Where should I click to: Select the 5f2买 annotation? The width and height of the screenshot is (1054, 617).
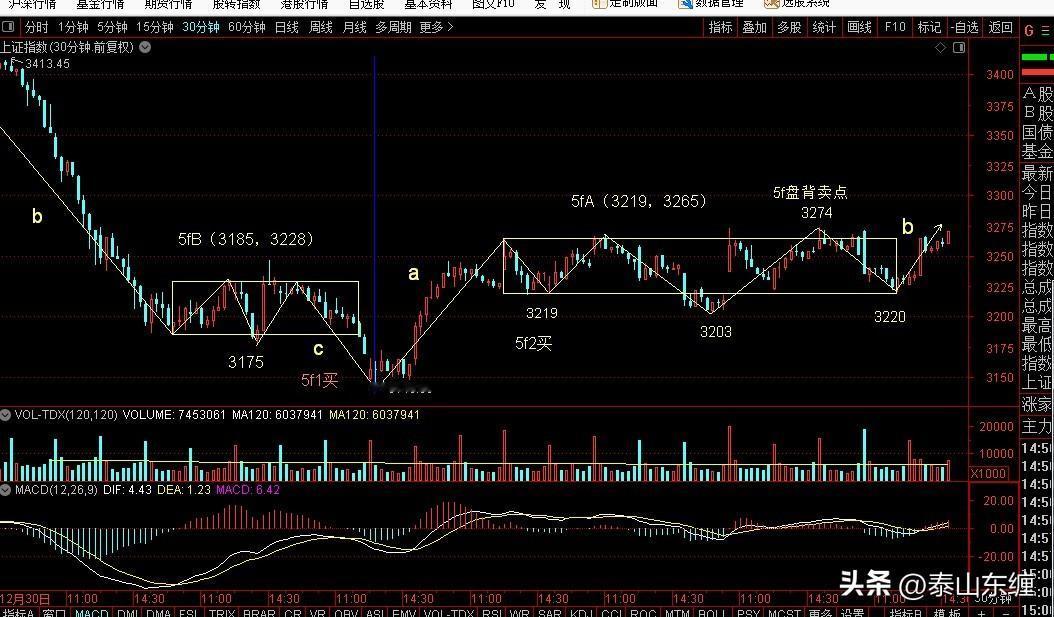coord(534,343)
